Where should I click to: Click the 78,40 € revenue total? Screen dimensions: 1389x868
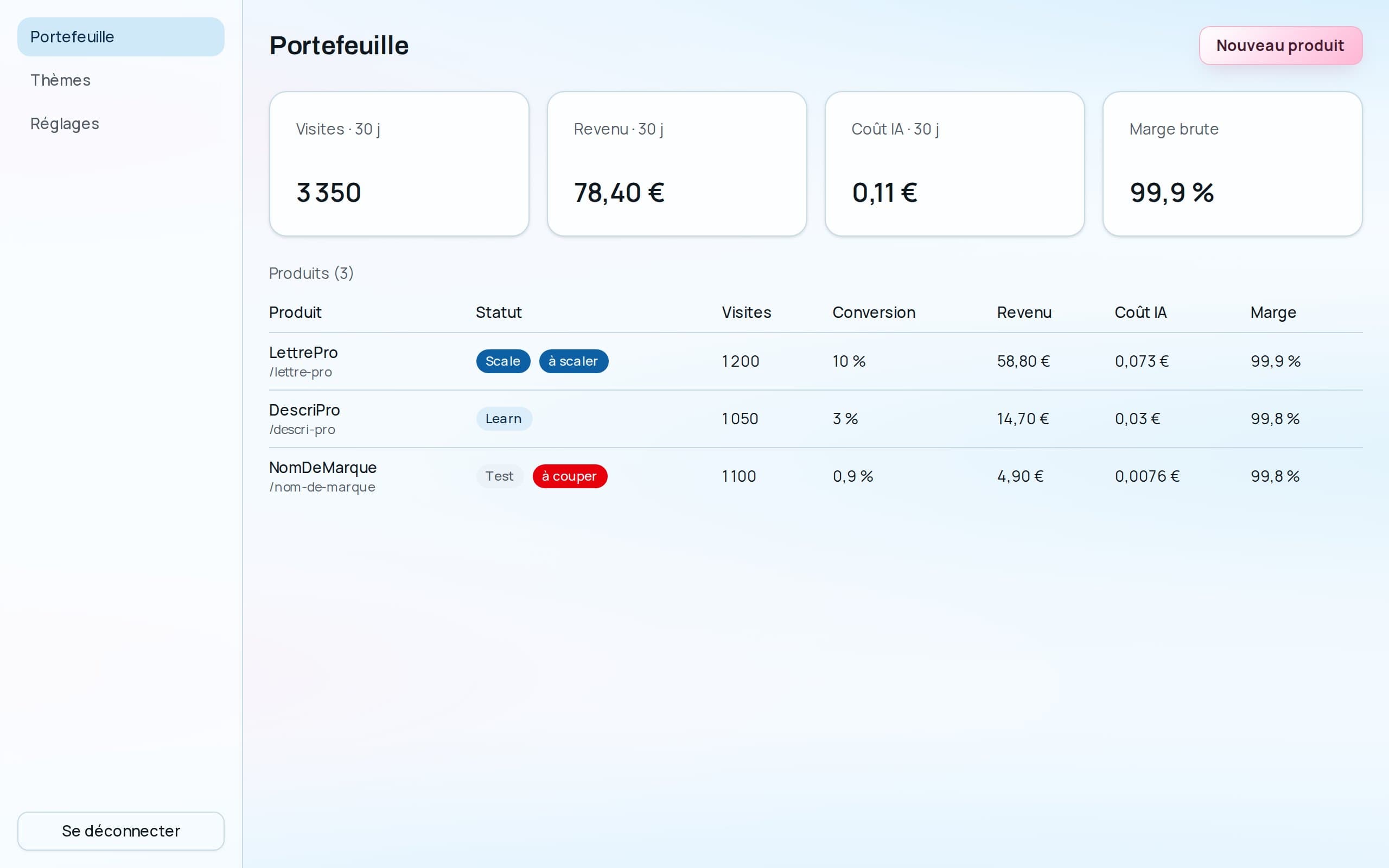(x=619, y=192)
